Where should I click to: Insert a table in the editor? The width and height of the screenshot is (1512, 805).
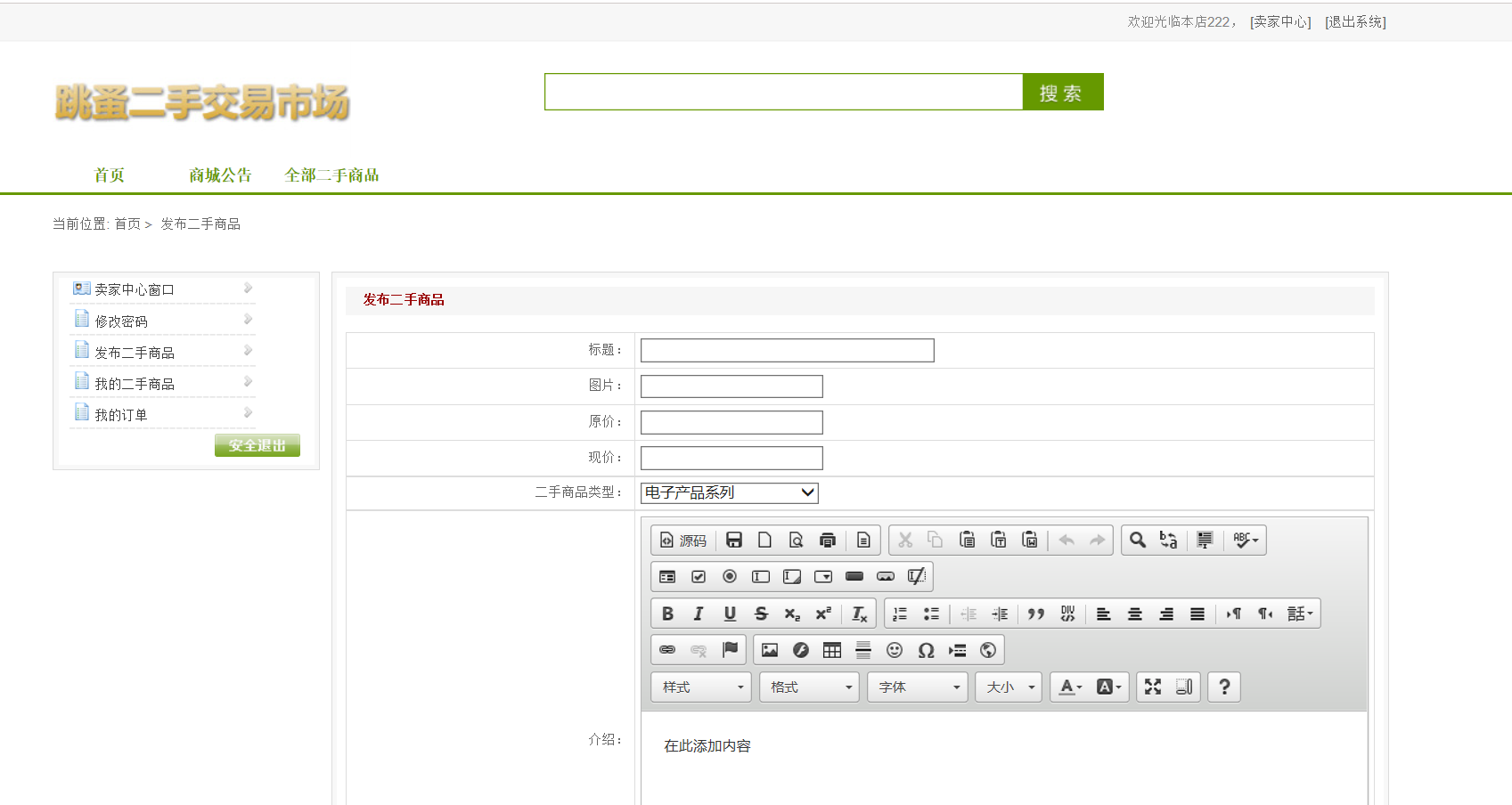[x=832, y=650]
